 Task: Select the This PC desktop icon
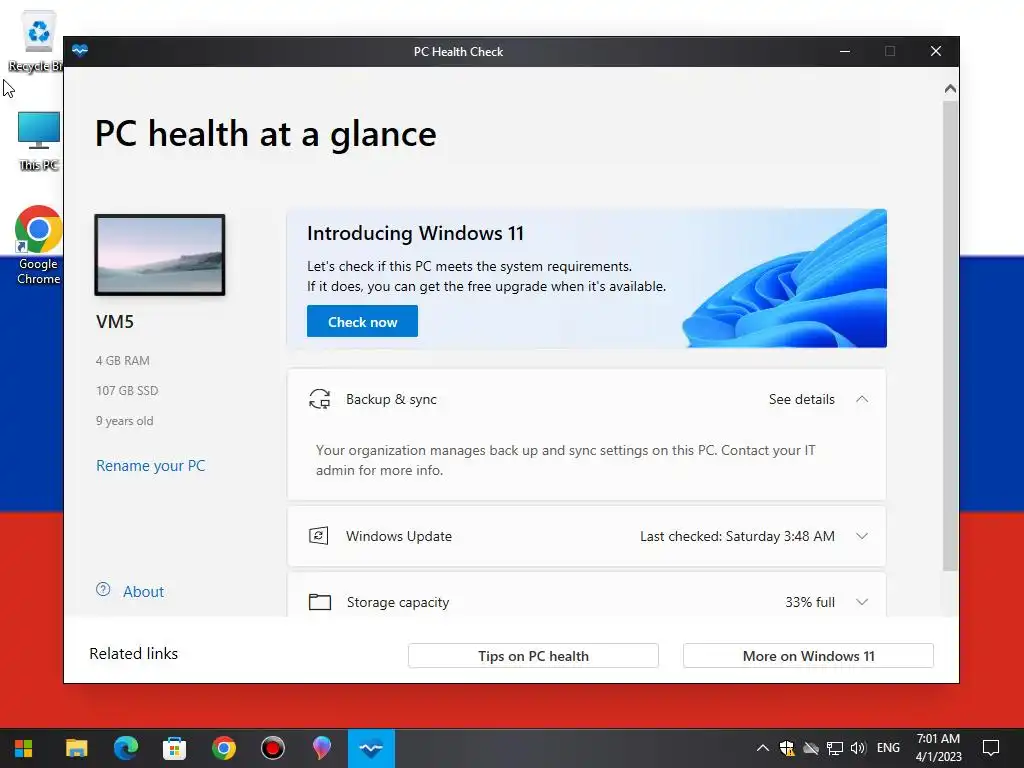[39, 140]
